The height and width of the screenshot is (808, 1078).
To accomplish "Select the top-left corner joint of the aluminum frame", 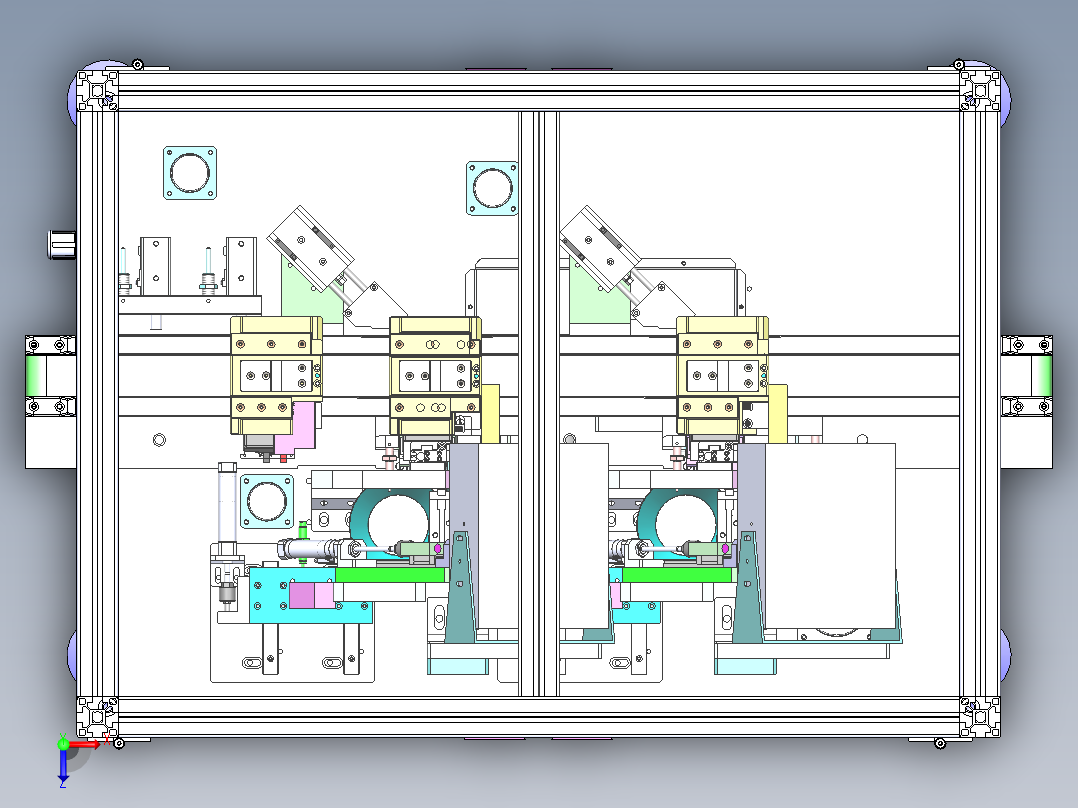I will click(97, 91).
